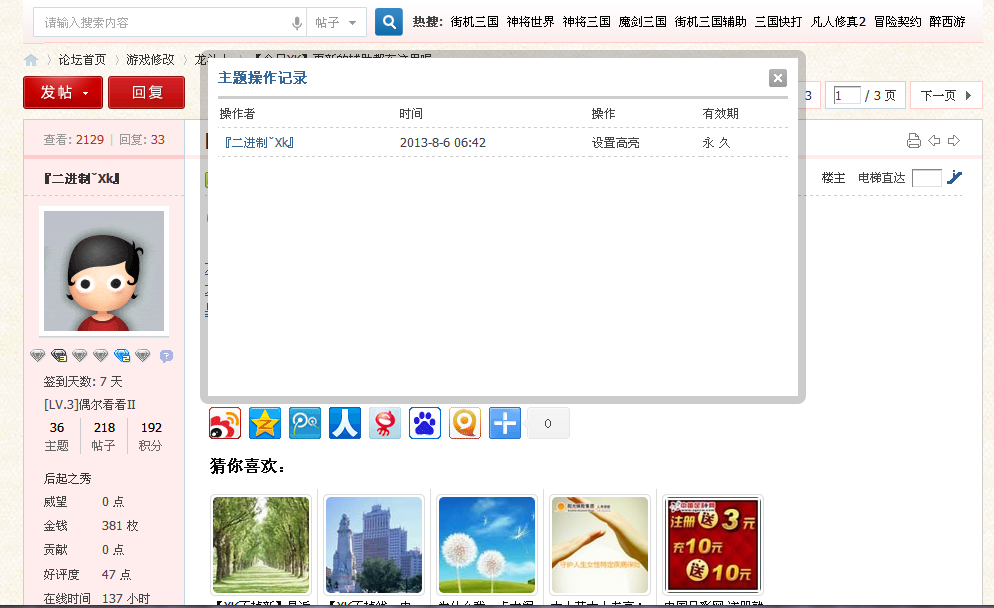
Task: Click the 楼主 label
Action: [833, 178]
